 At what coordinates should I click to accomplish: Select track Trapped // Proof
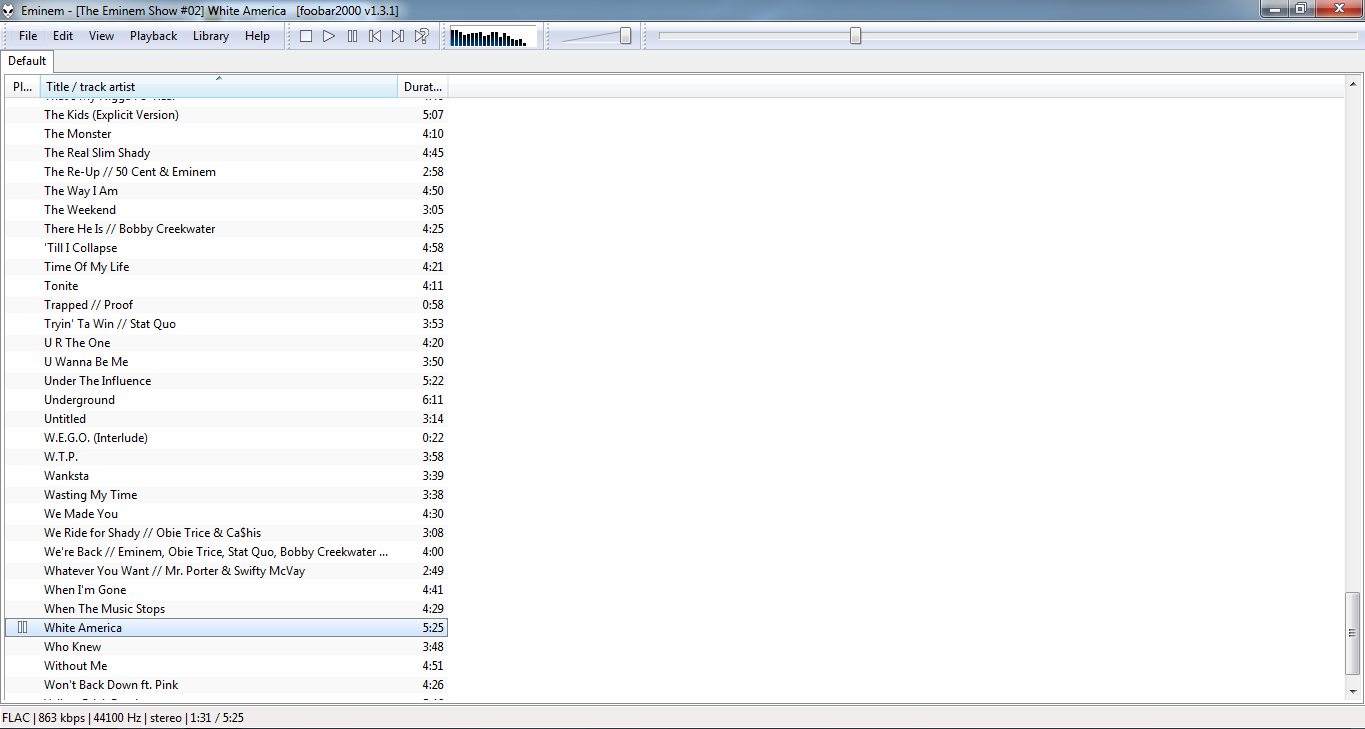[x=226, y=305]
